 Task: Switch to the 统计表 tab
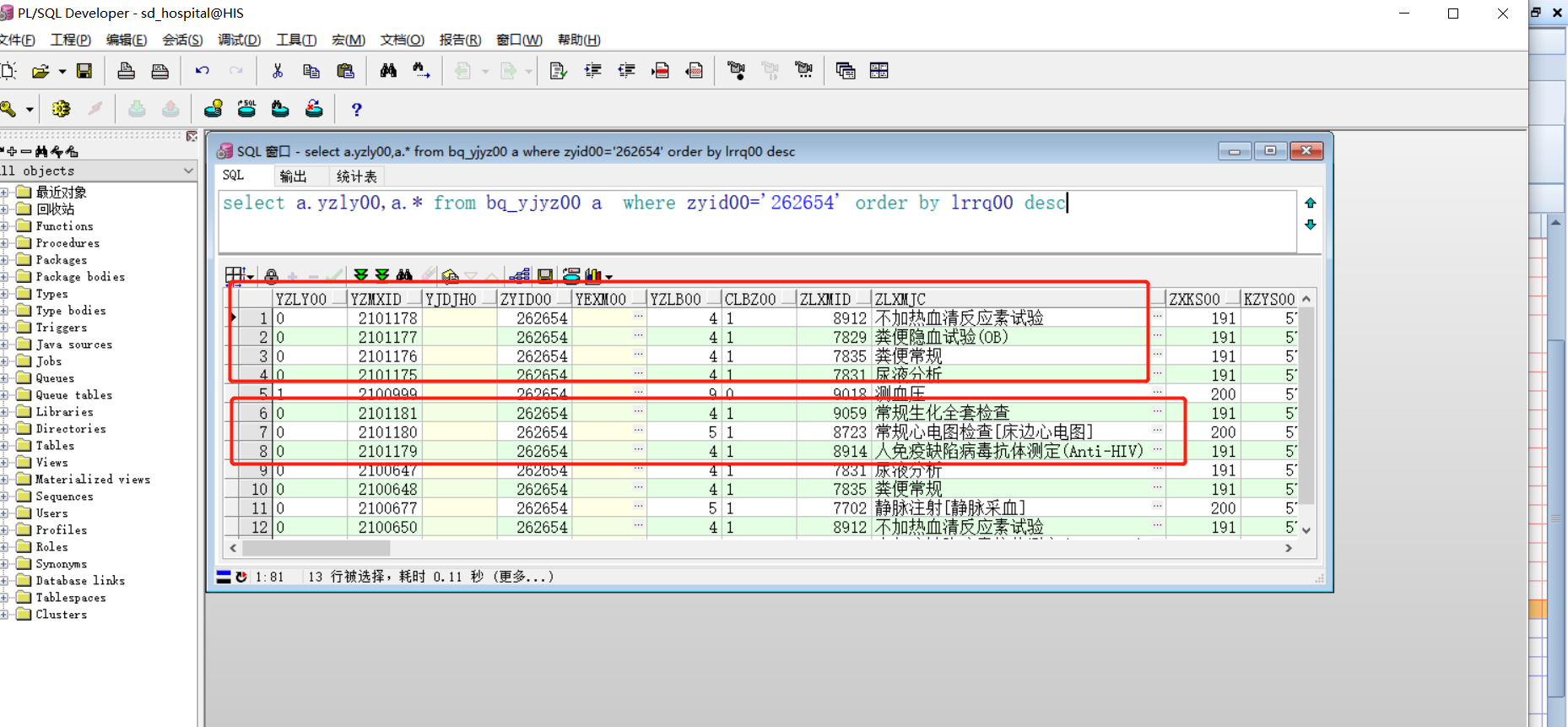click(357, 176)
